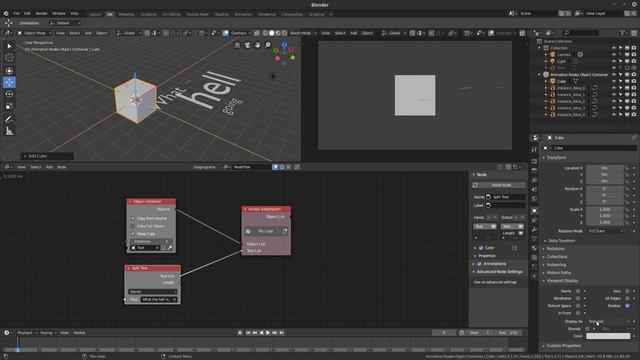This screenshot has width=640, height=360.
Task: Select the Scale tool in left toolbar
Action: pos(9,106)
